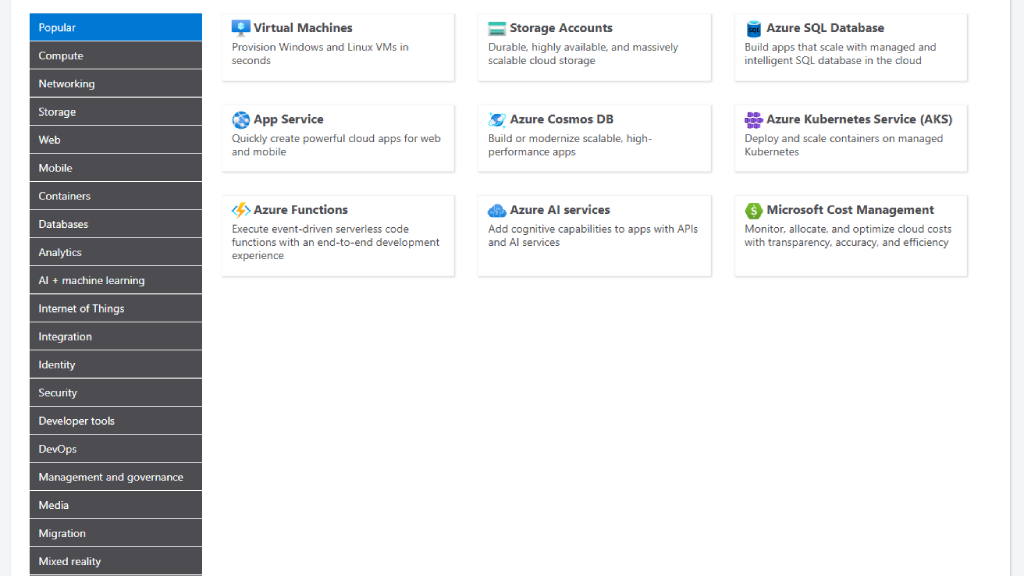Viewport: 1024px width, 576px height.
Task: Open AI + machine learning category
Action: 116,280
